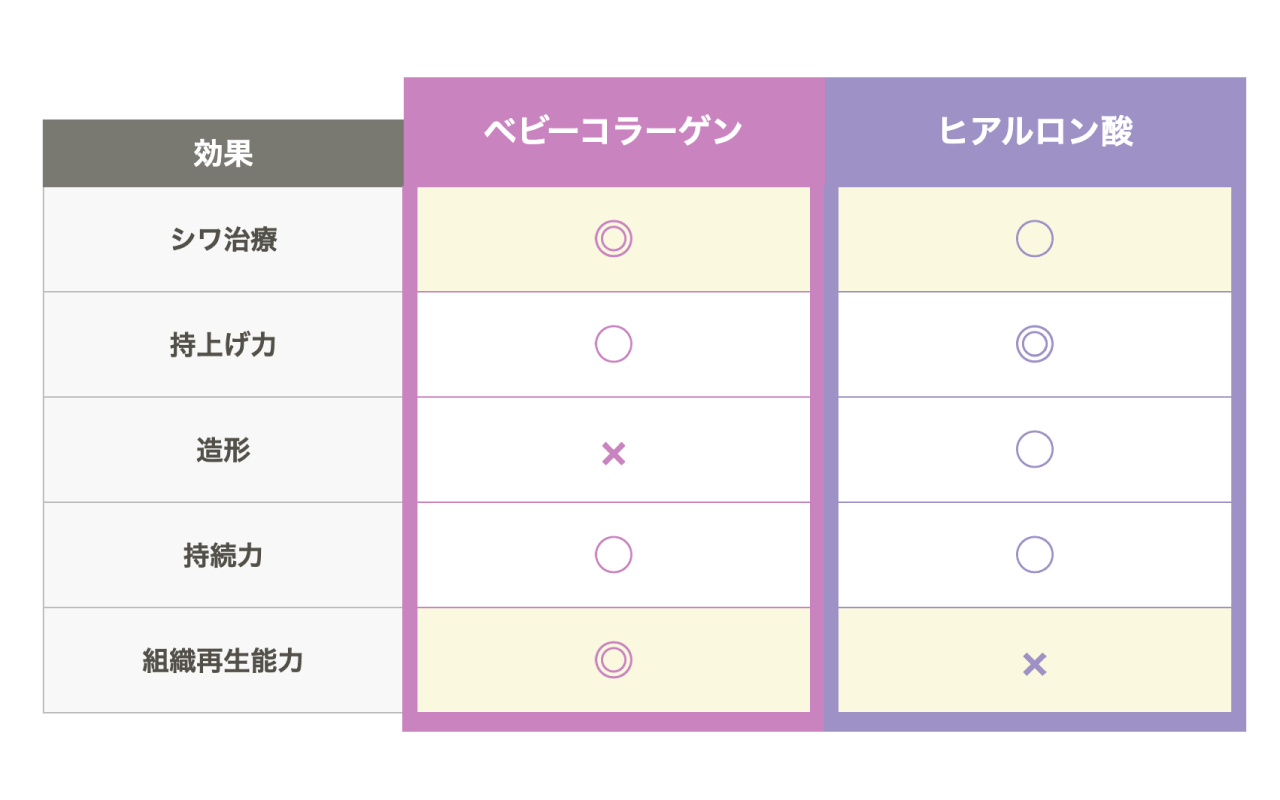The image size is (1280, 800).
Task: Click circle for 持続力 under ヒアルロン酸
Action: [1034, 554]
